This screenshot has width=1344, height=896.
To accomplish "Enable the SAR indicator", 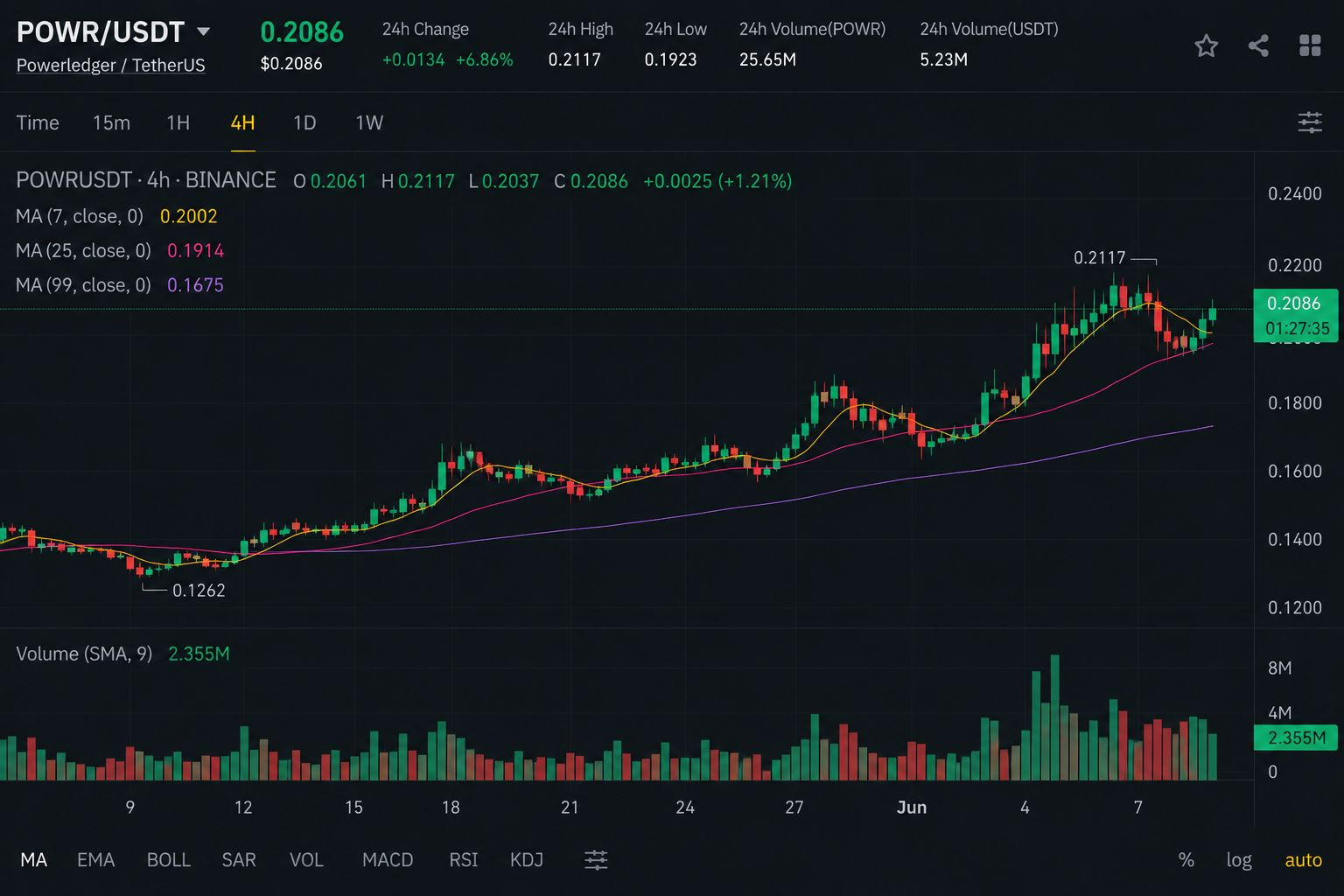I will point(239,859).
